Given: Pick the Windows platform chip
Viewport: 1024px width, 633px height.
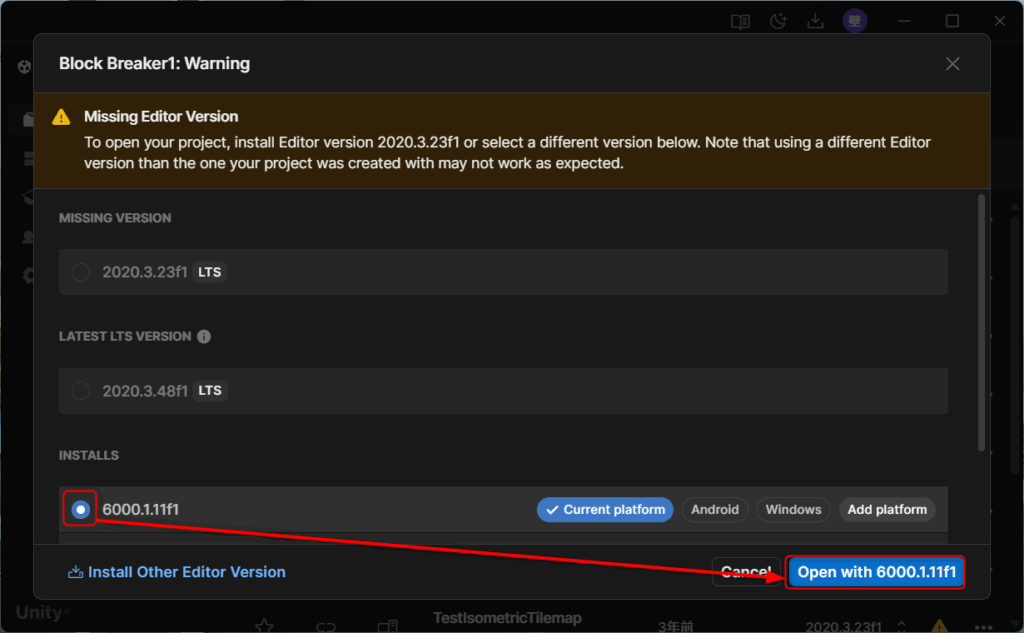Looking at the screenshot, I should coord(793,510).
